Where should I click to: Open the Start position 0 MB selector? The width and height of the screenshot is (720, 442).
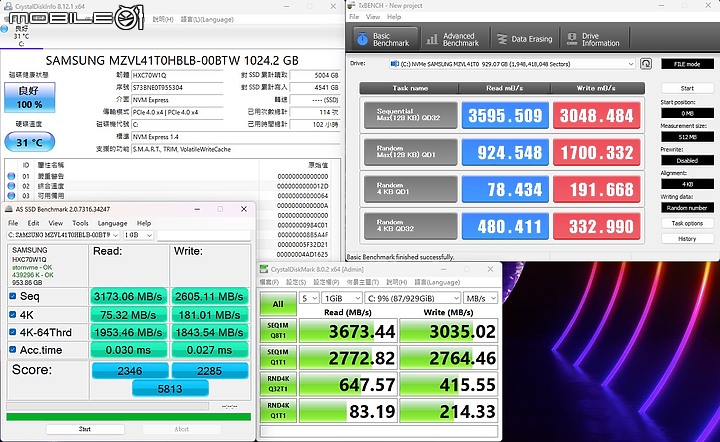(687, 113)
